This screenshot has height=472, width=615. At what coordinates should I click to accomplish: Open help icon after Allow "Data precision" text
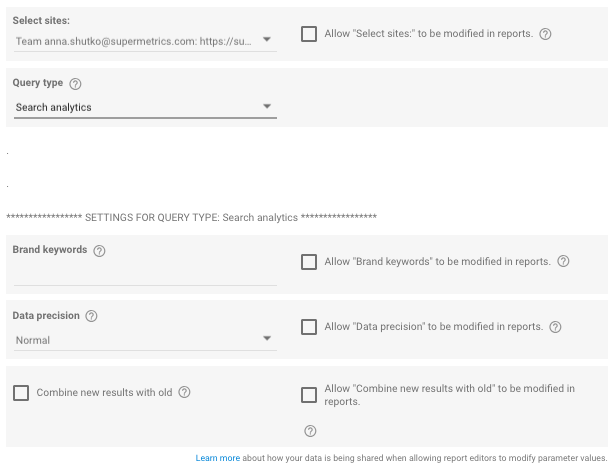555,327
